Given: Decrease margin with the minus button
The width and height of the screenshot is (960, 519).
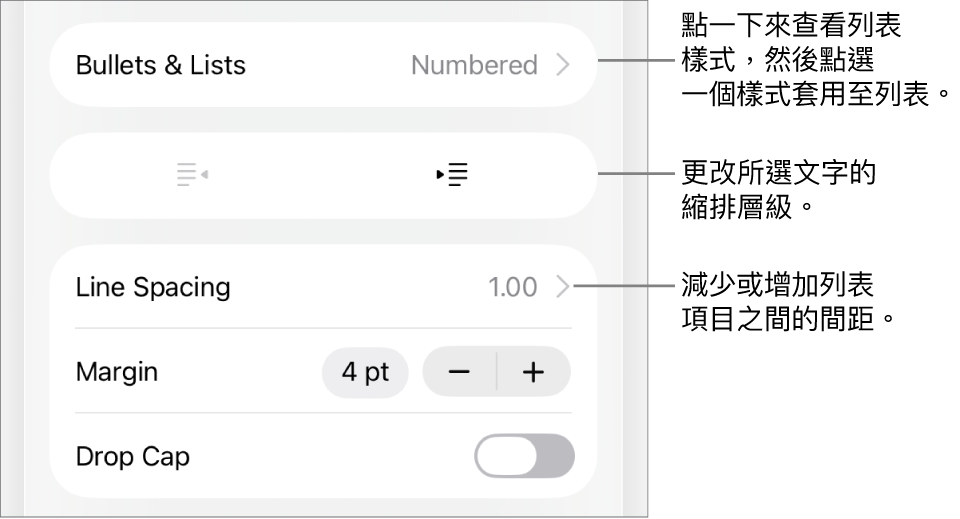Looking at the screenshot, I should click(x=460, y=373).
